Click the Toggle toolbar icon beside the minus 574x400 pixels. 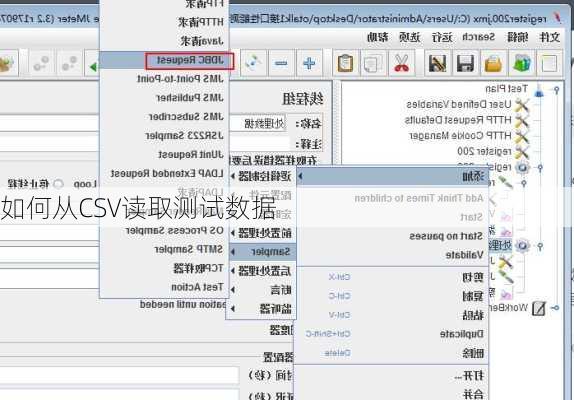(x=253, y=64)
